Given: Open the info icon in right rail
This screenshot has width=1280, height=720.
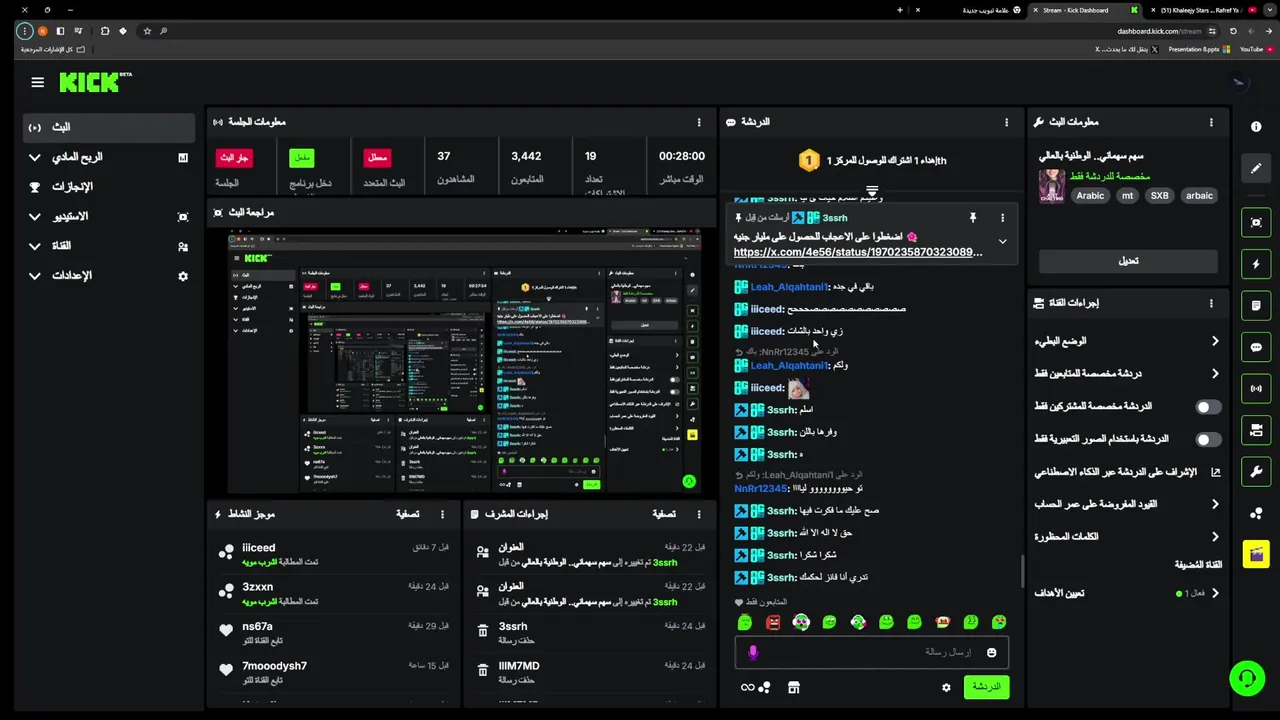Looking at the screenshot, I should 1256,127.
